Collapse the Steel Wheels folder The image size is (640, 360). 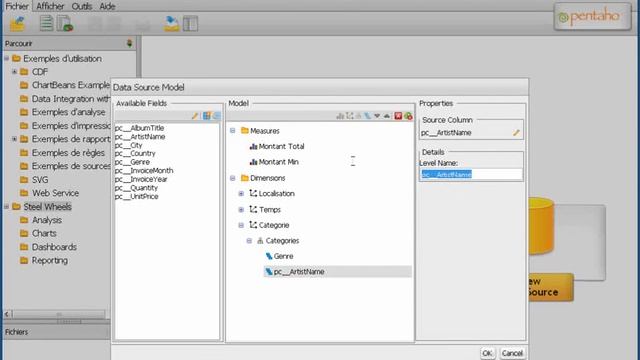tap(7, 207)
